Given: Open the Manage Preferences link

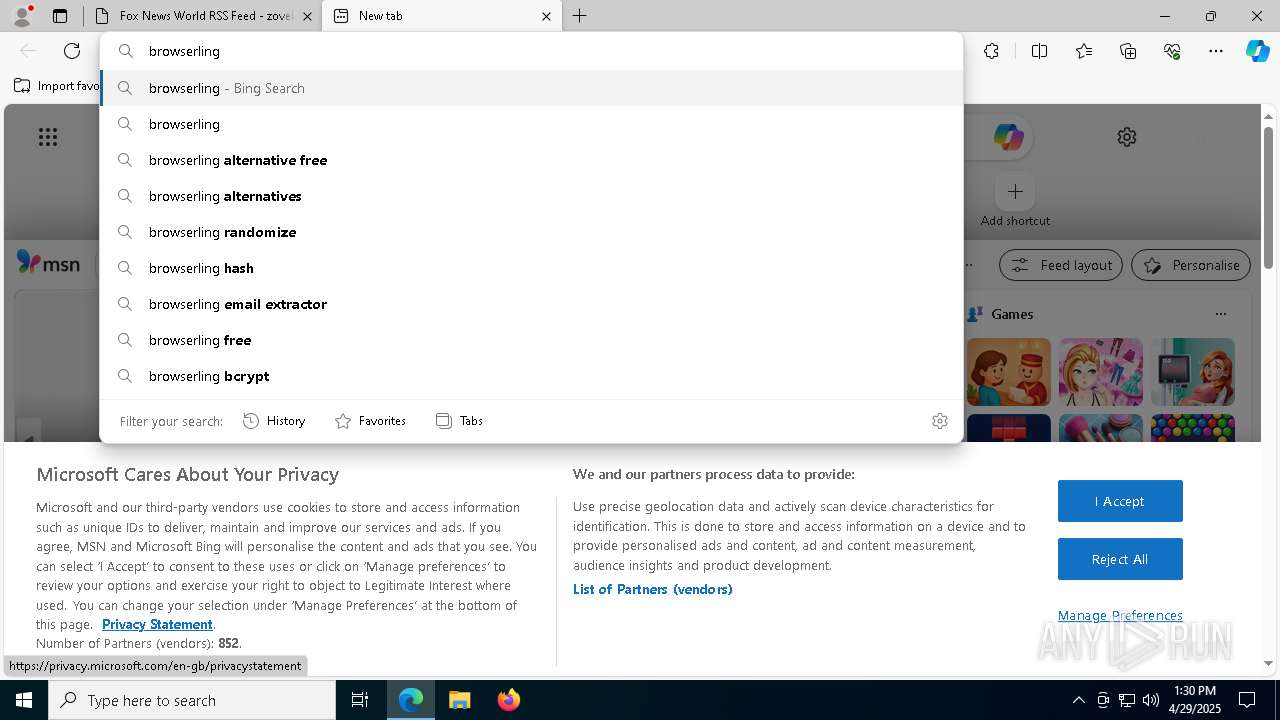Looking at the screenshot, I should coord(1120,615).
